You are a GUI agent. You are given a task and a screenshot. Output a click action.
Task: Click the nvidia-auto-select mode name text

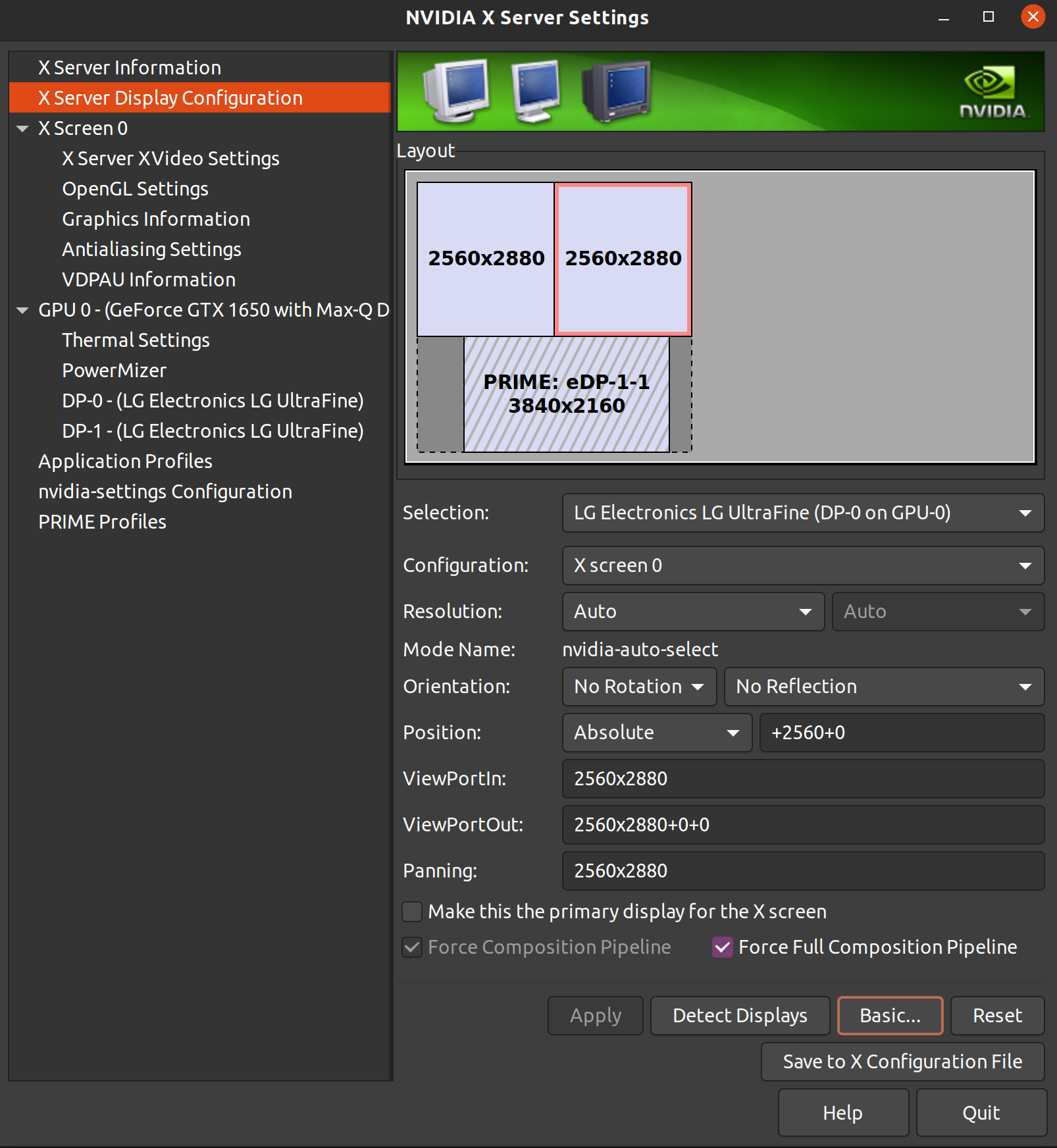640,649
